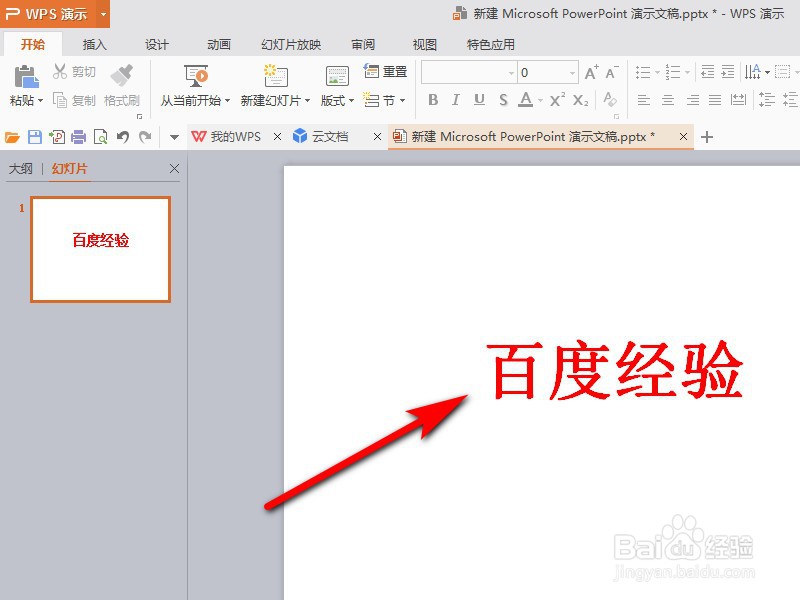Select slide 1 thumbnail
This screenshot has width=800, height=600.
(x=101, y=249)
